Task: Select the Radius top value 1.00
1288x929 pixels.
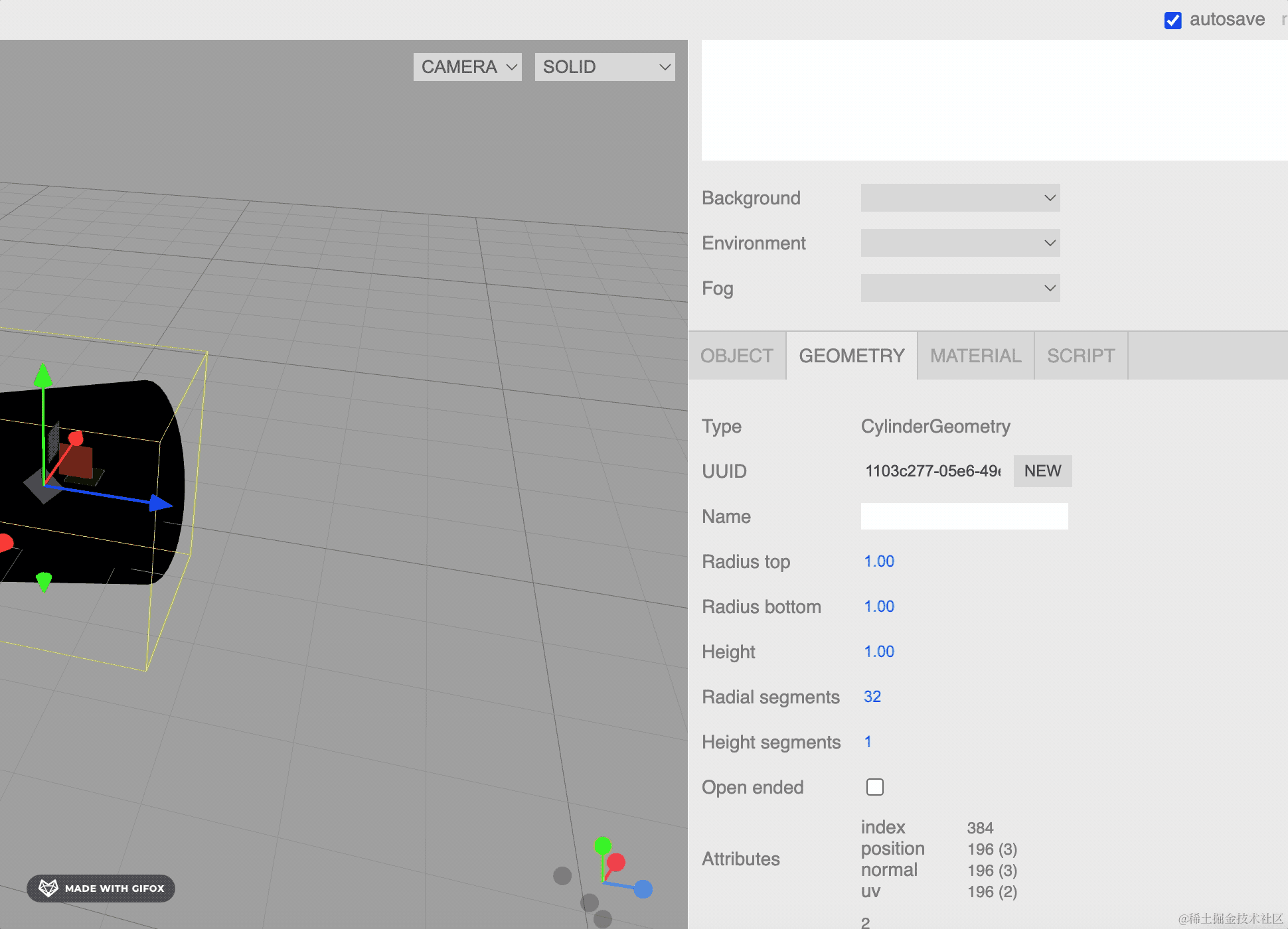Action: [x=879, y=561]
